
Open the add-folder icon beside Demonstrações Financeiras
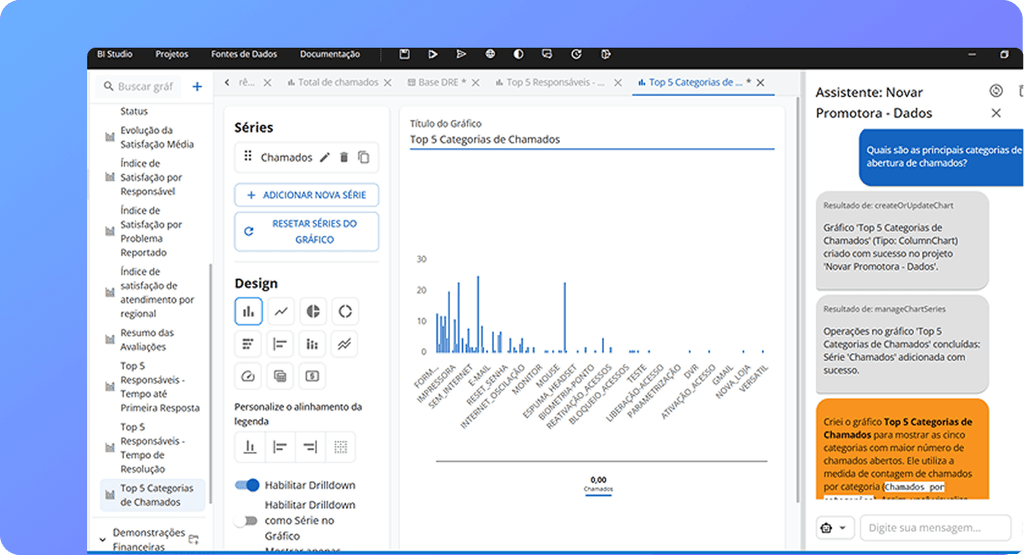tap(194, 539)
